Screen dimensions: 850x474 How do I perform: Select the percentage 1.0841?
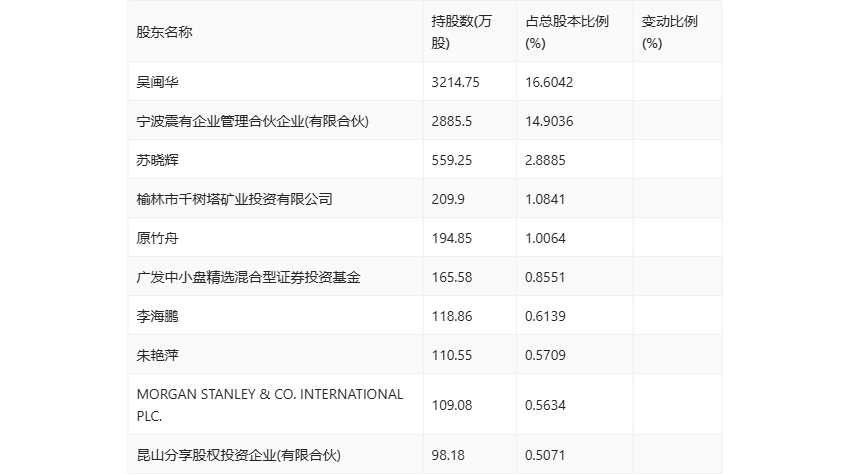pyautogui.click(x=545, y=199)
